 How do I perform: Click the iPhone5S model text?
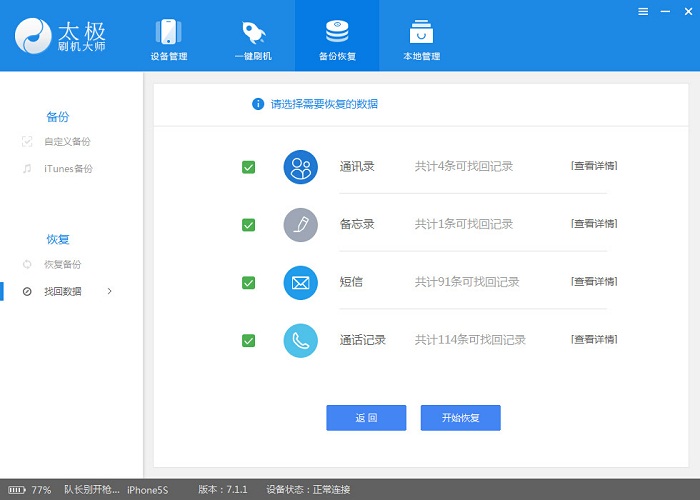click(x=147, y=490)
